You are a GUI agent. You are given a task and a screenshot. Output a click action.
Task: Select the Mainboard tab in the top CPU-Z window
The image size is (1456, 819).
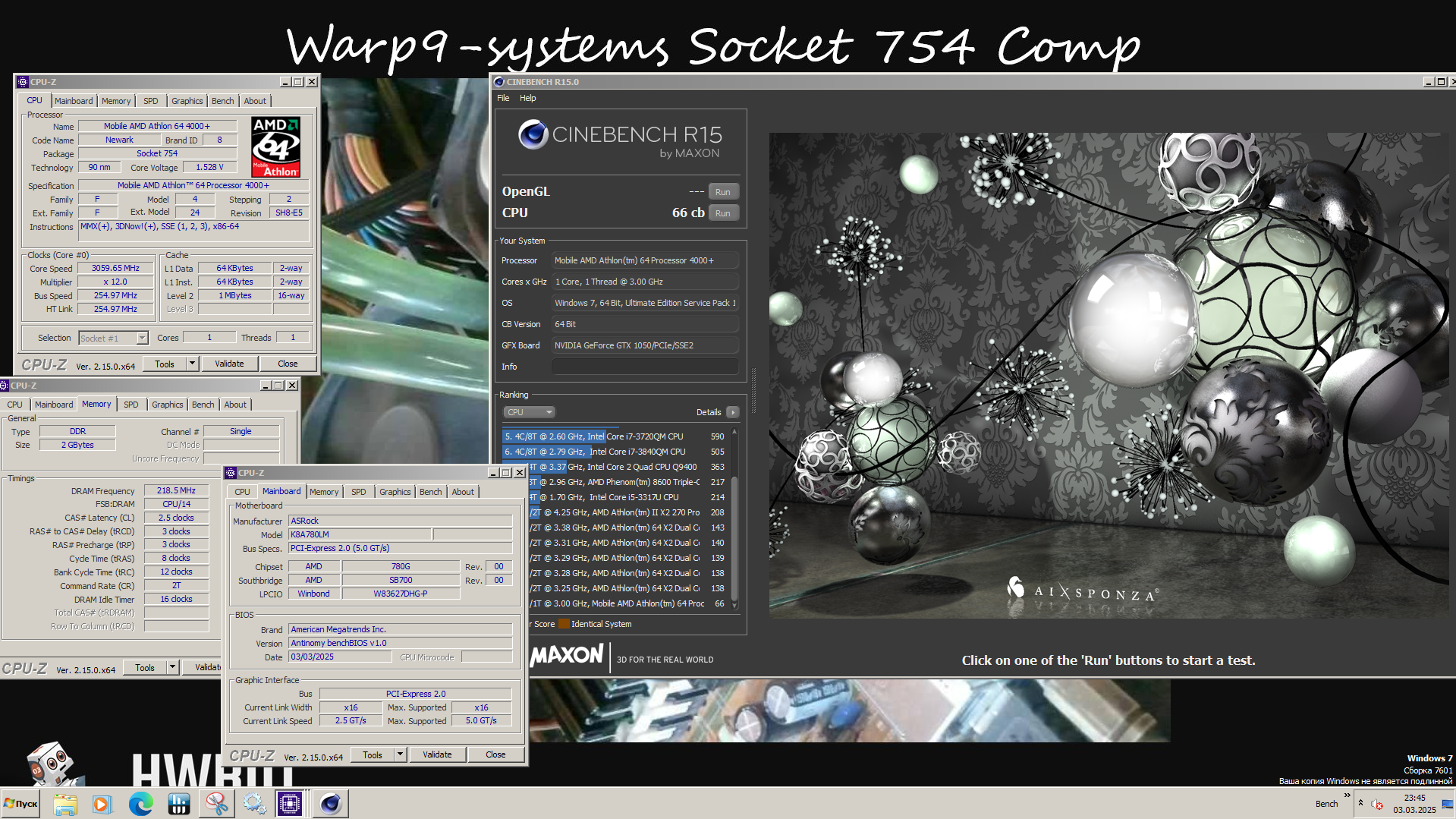74,101
